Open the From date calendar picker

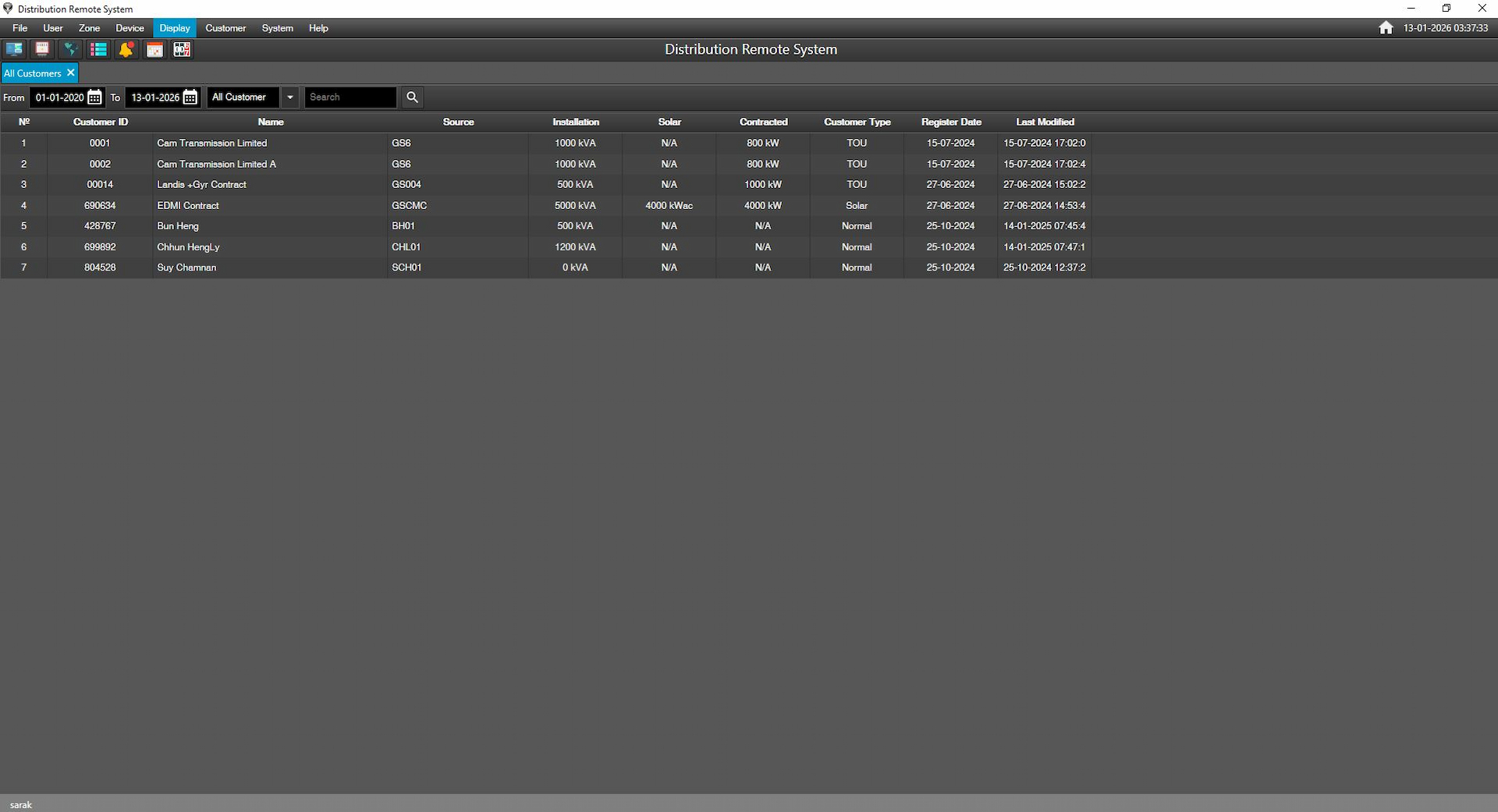pos(94,97)
